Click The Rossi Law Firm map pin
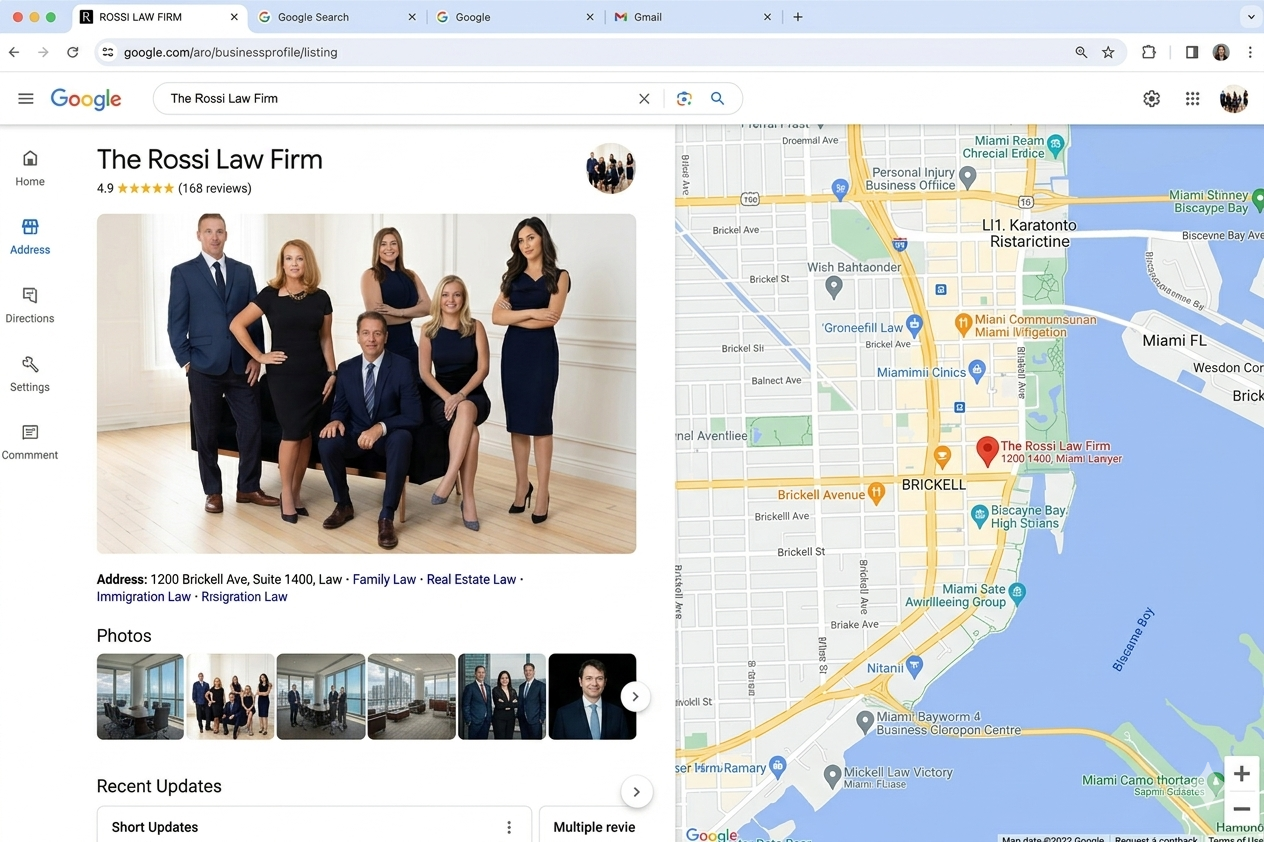 click(x=987, y=451)
